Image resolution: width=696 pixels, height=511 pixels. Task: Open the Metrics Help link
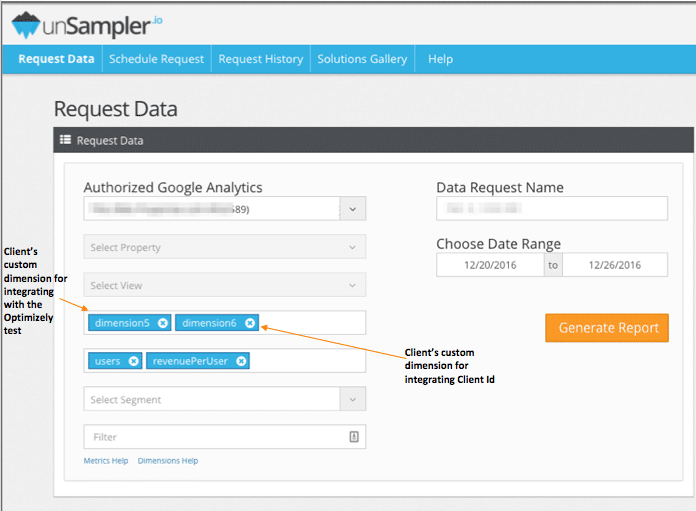click(x=106, y=461)
